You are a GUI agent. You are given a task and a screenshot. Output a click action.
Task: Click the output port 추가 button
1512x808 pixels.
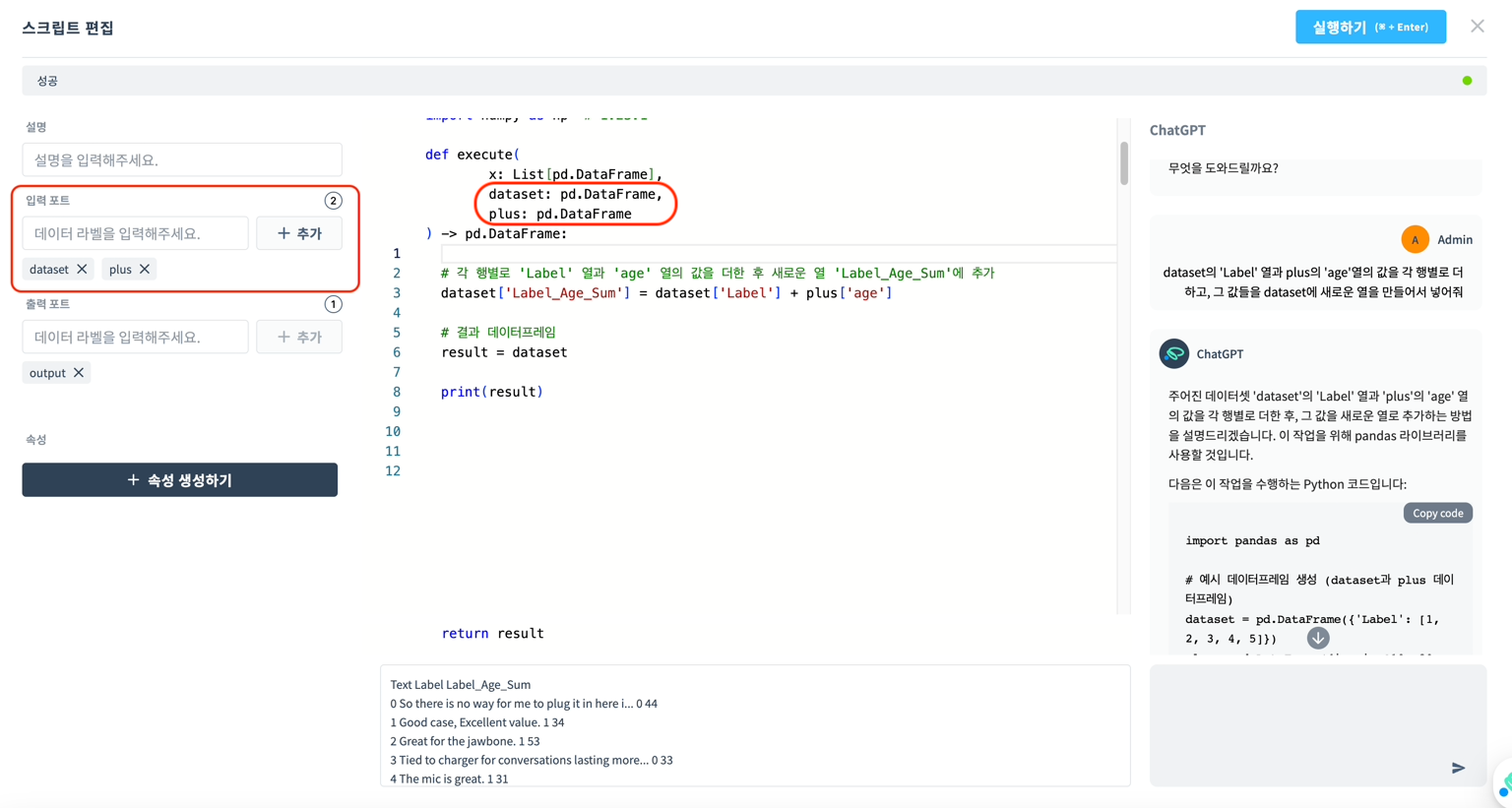tap(299, 337)
